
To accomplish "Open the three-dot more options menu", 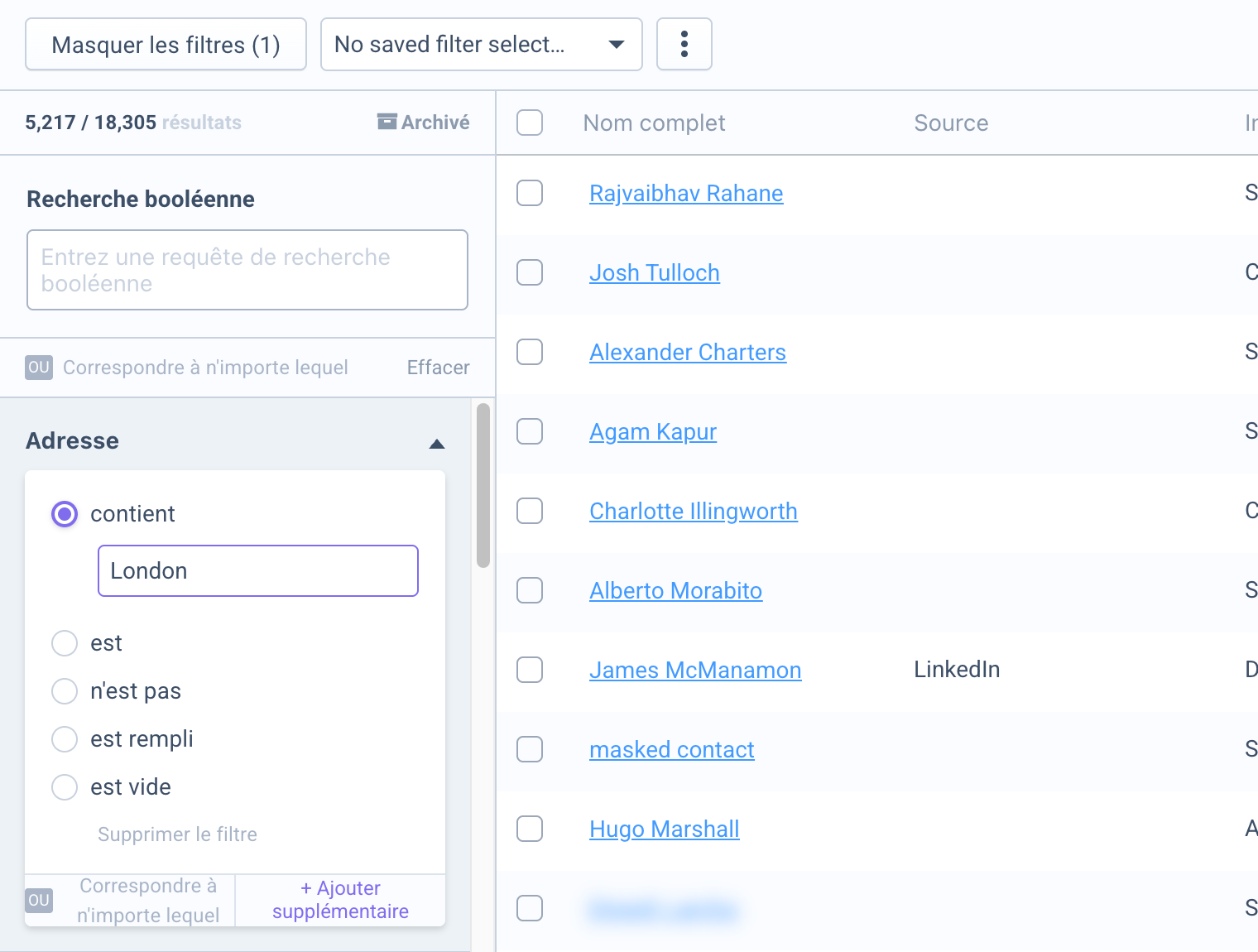I will [x=684, y=44].
